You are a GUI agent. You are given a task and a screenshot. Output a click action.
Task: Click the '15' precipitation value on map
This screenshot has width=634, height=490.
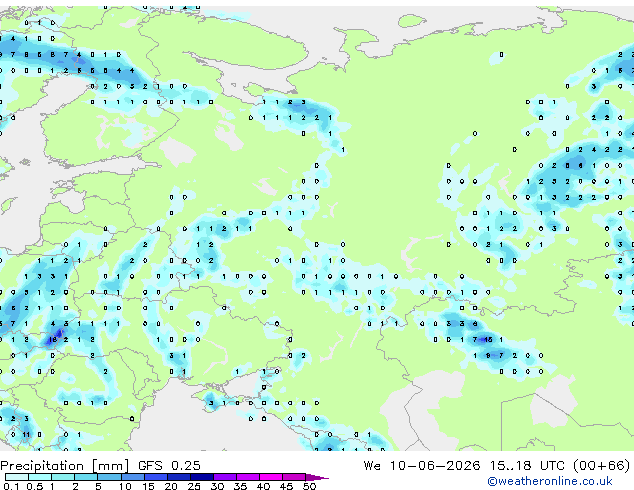(x=488, y=340)
